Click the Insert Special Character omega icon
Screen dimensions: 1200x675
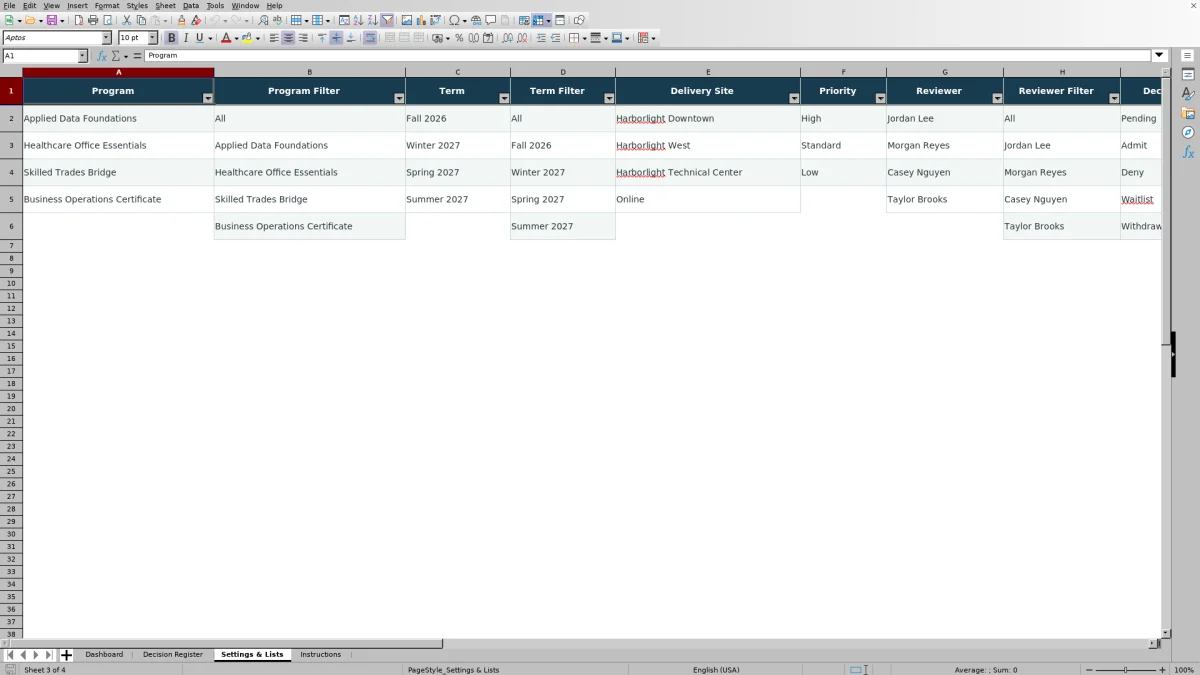click(x=455, y=20)
